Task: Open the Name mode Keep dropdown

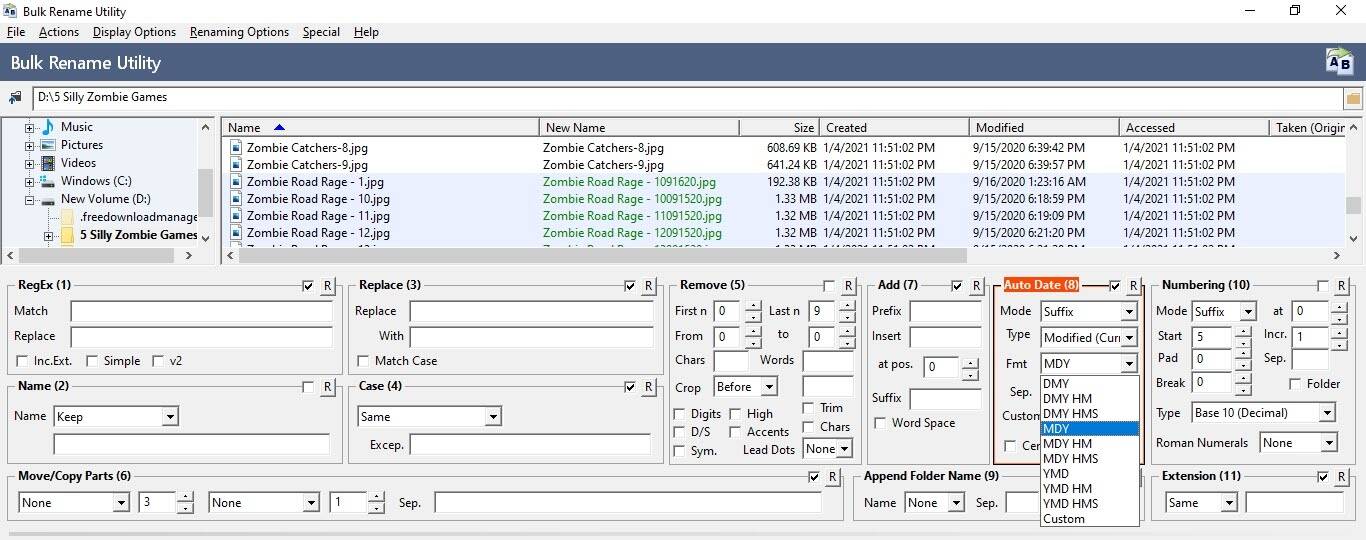Action: [116, 417]
